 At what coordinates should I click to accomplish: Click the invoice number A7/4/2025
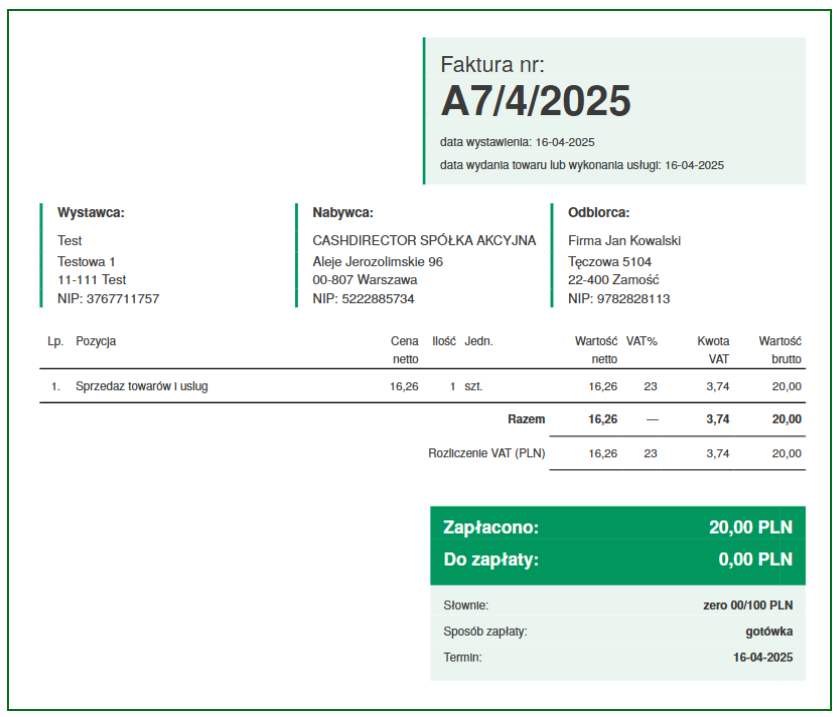click(x=536, y=100)
